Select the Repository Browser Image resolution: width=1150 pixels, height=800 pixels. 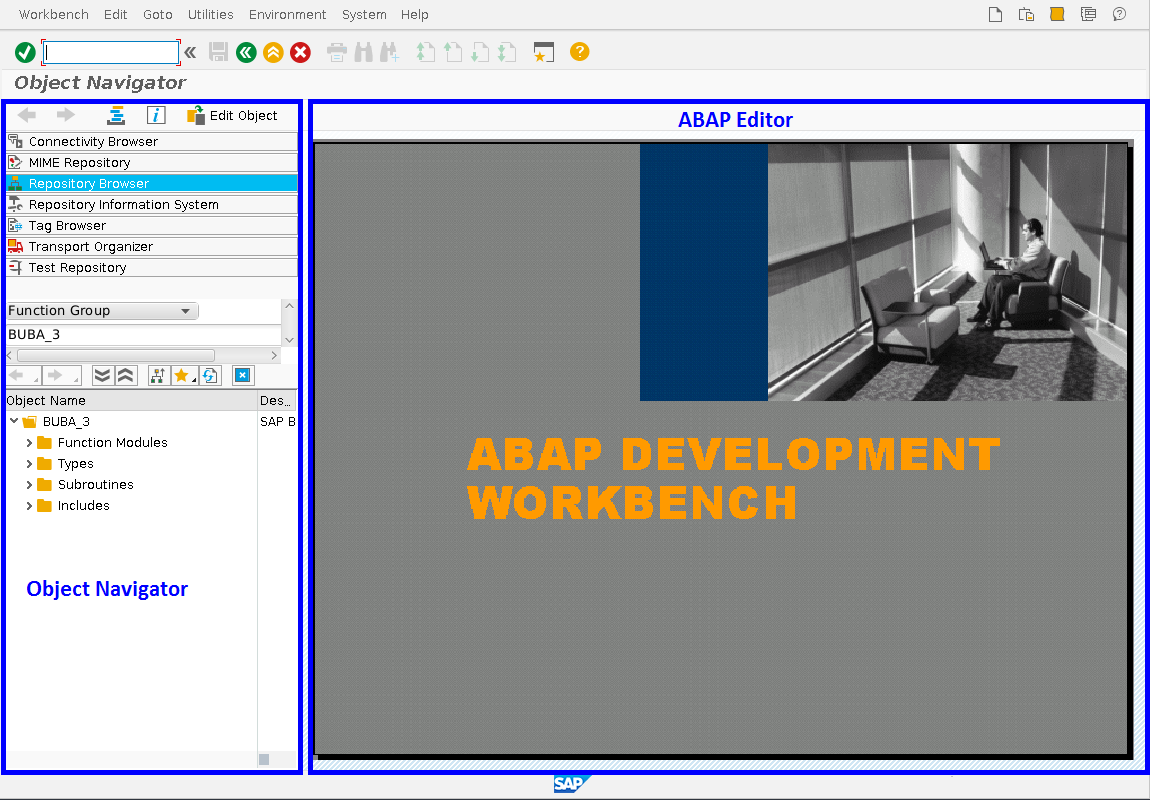152,183
